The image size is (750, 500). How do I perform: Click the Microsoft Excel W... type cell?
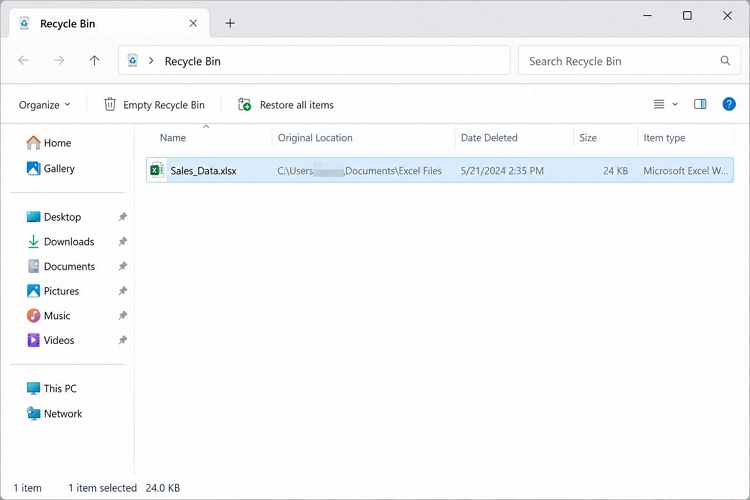685,171
